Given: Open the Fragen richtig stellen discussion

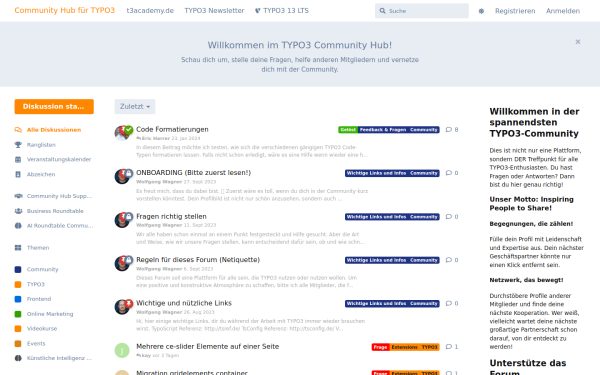Looking at the screenshot, I should [x=171, y=216].
